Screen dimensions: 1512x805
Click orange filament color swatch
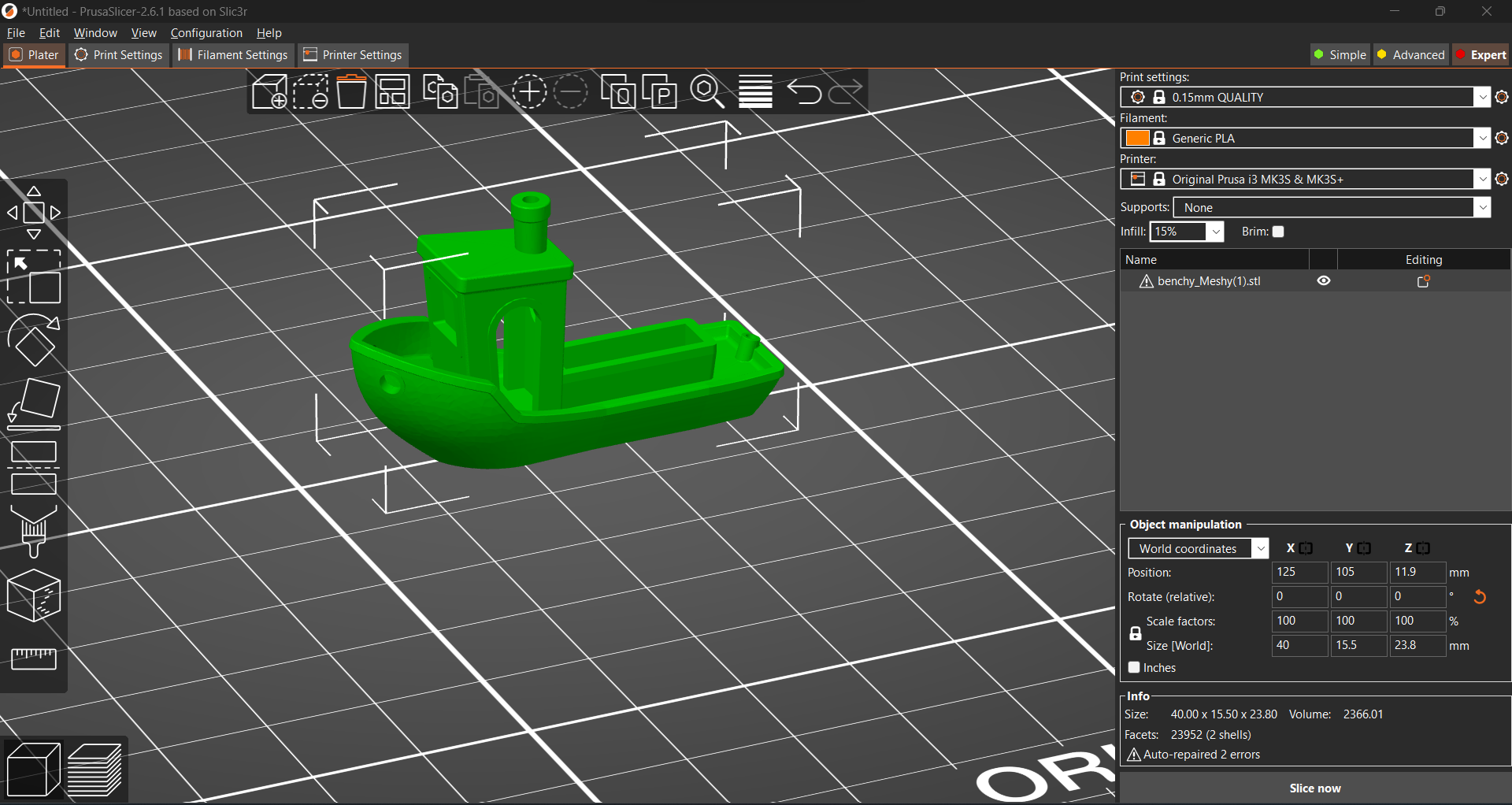point(1137,138)
